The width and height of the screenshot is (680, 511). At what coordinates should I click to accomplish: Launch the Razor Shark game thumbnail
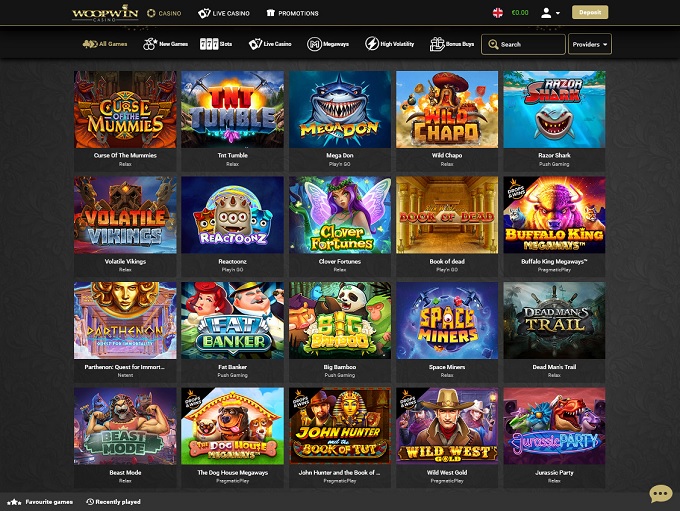click(554, 110)
